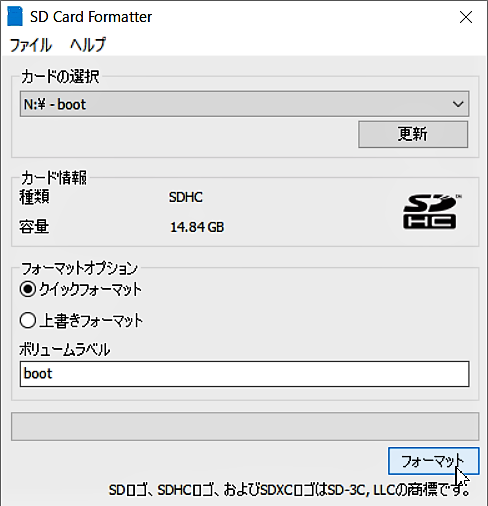Open the N:¥ - boot drive combo box

click(x=244, y=104)
